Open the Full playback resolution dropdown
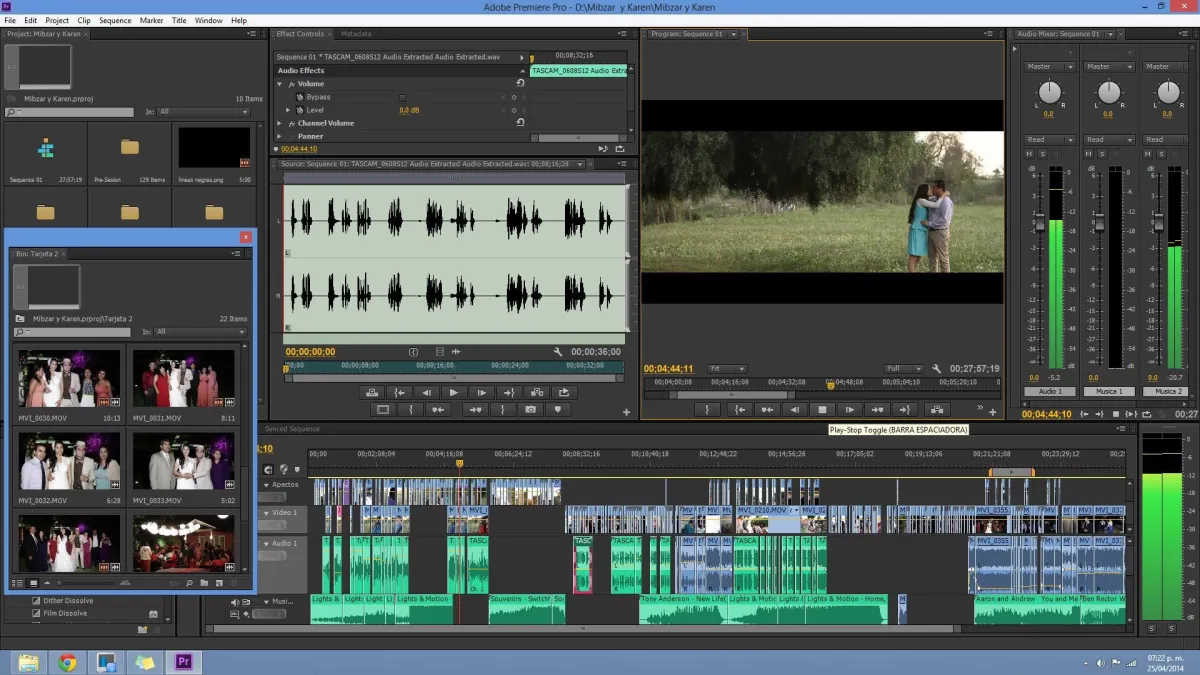The image size is (1200, 675). pos(904,369)
